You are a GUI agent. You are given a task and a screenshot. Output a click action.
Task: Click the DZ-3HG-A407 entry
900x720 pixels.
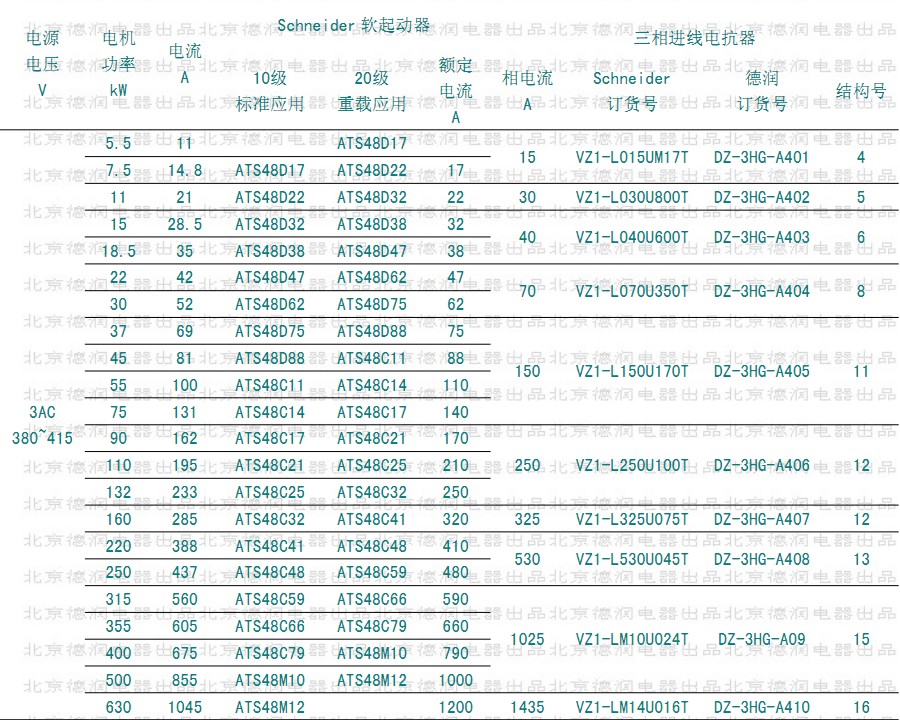tap(761, 520)
